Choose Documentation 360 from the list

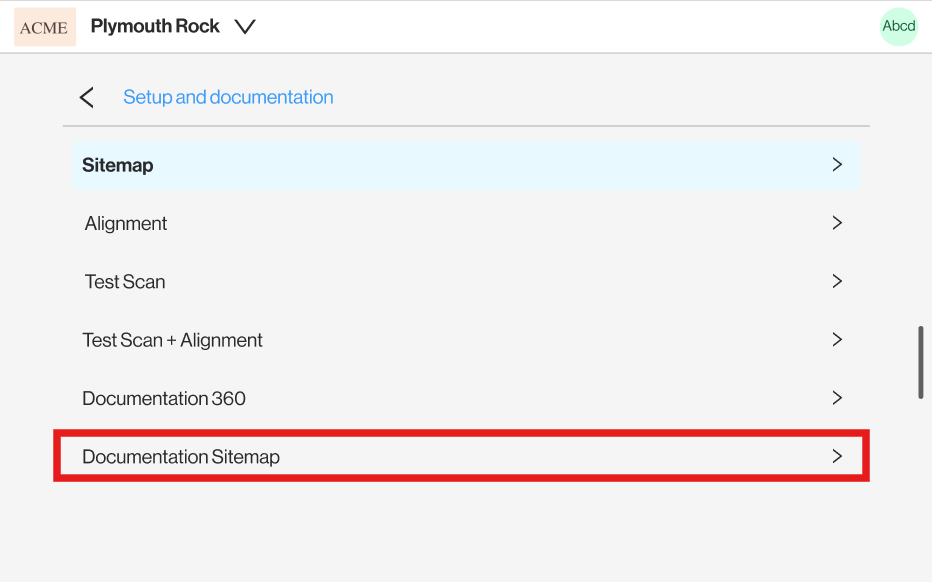tap(467, 398)
